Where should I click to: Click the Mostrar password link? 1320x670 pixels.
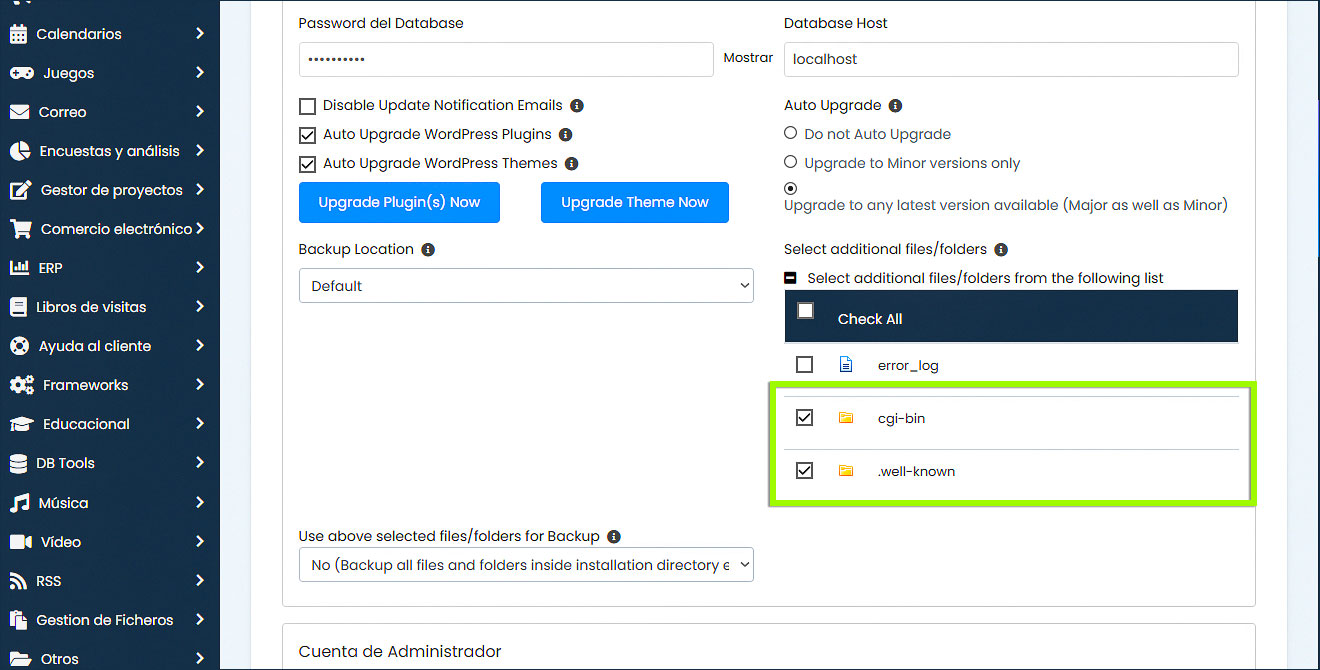(748, 58)
